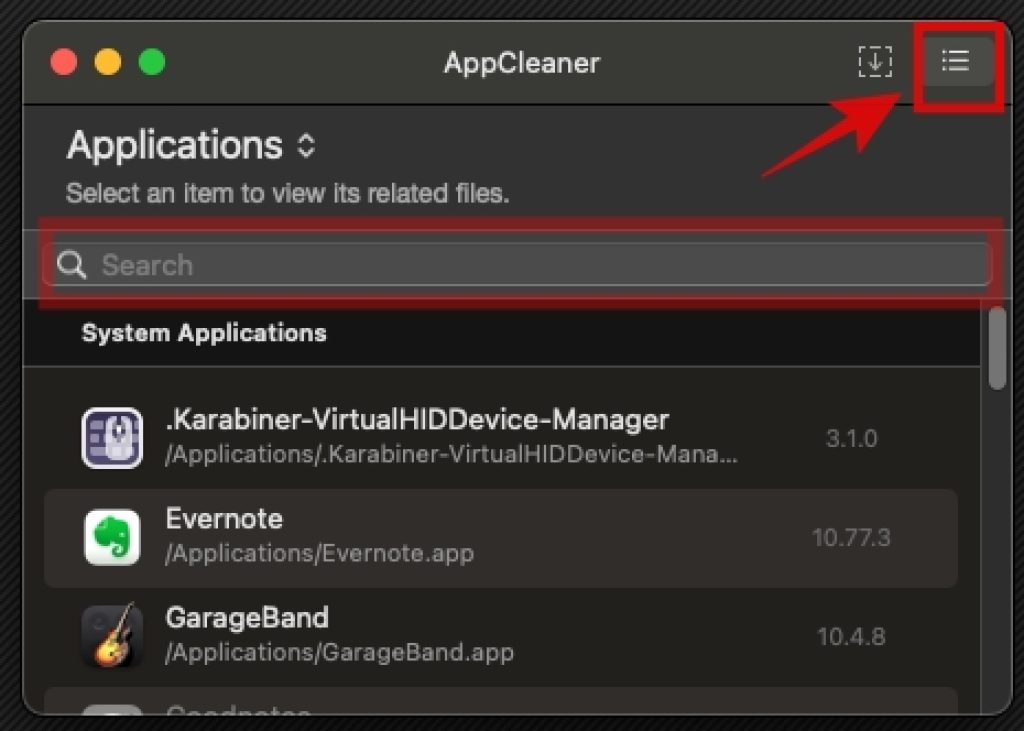1024x731 pixels.
Task: Click the drop-zone download arrow icon
Action: pos(875,61)
